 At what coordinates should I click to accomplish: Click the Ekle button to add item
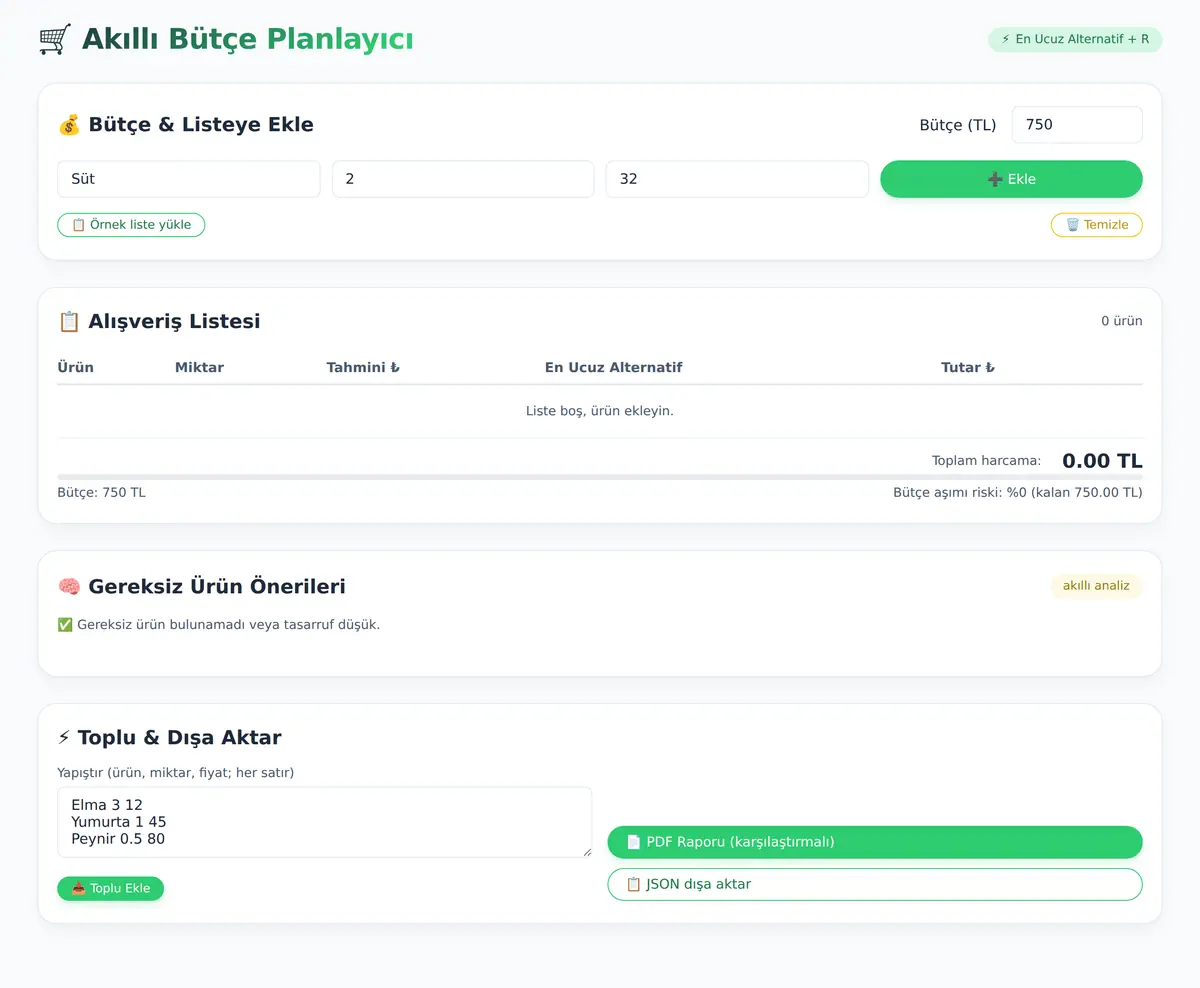point(1011,179)
